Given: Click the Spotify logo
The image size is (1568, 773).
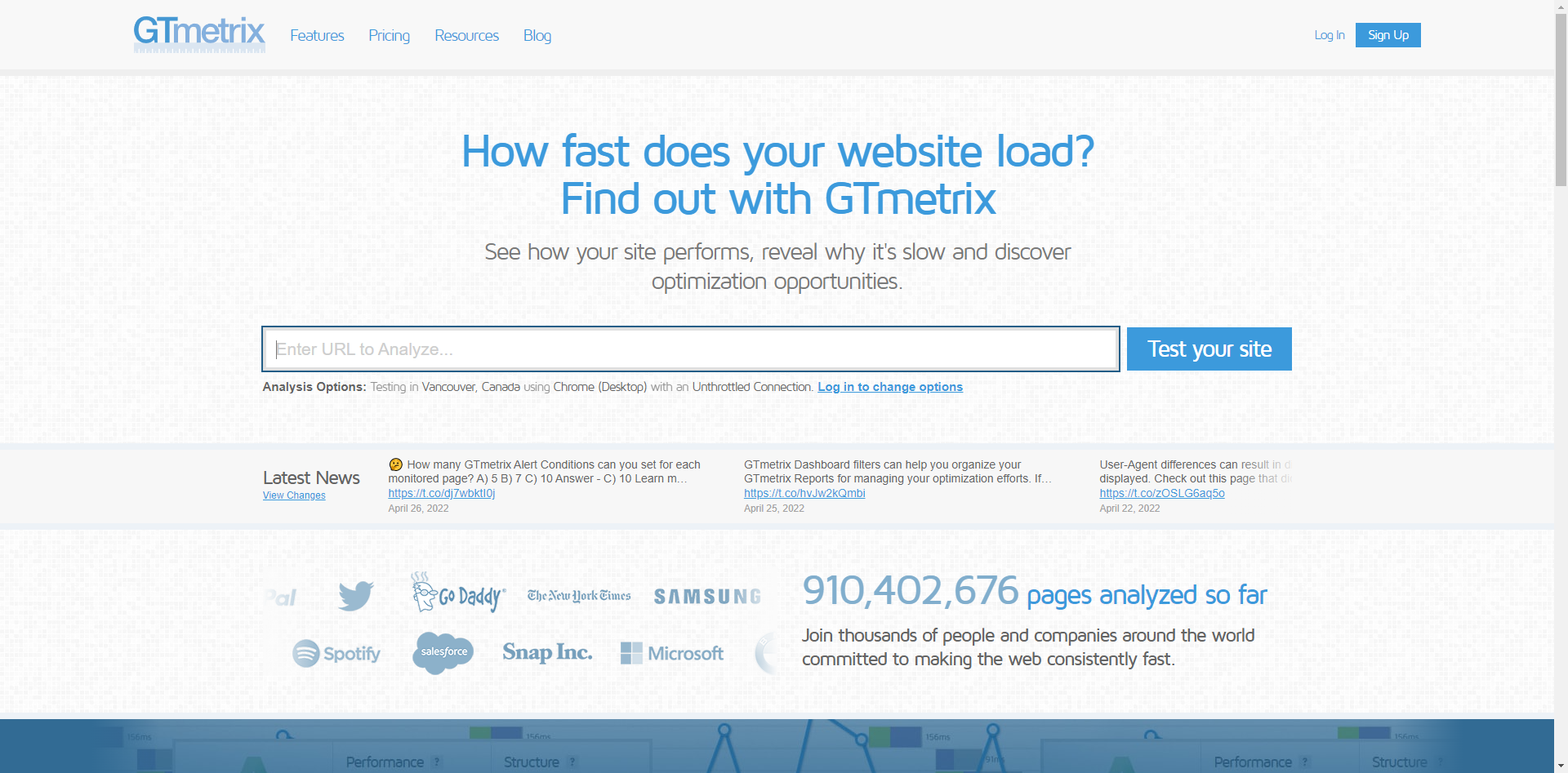Looking at the screenshot, I should point(336,653).
